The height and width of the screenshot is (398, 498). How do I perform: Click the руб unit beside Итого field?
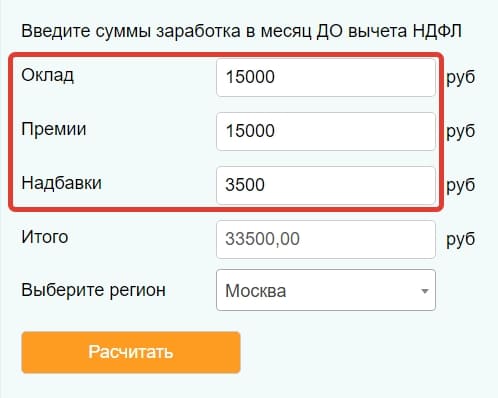pyautogui.click(x=461, y=240)
